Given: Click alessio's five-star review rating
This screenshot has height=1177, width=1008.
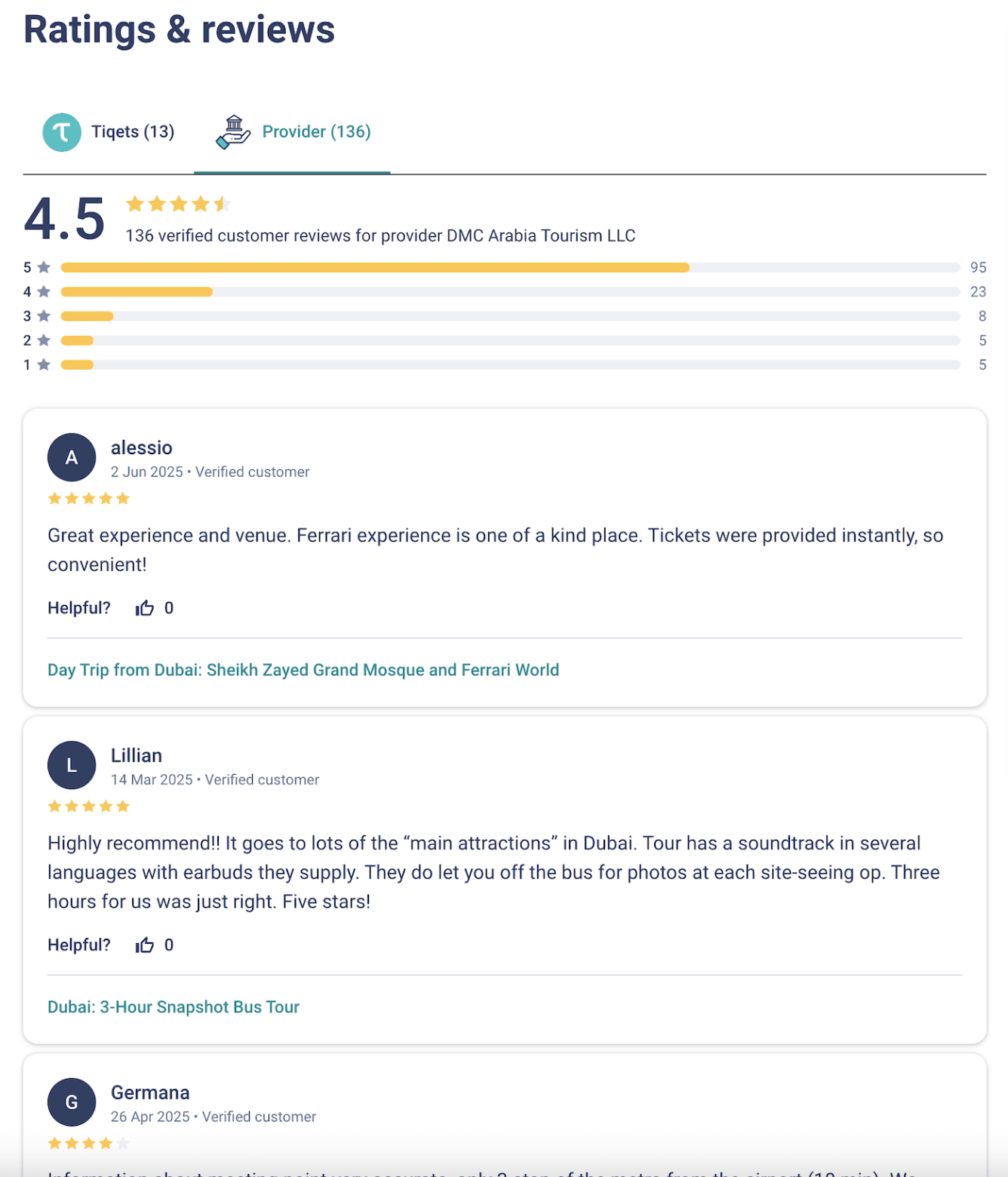Looking at the screenshot, I should point(89,499).
